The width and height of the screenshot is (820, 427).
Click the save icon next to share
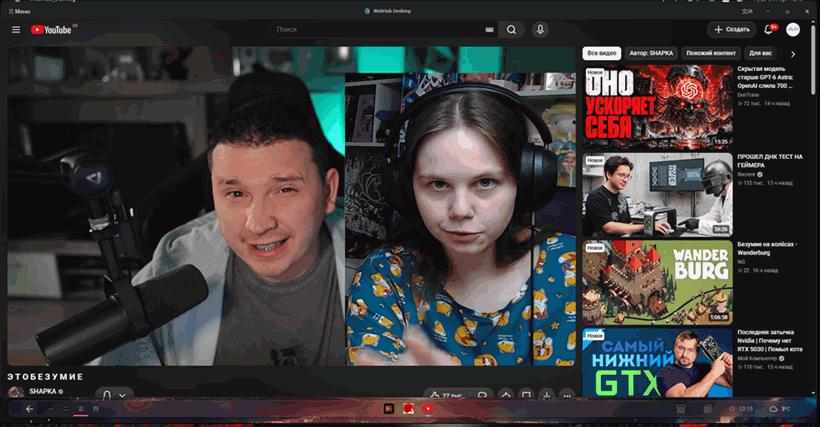[x=526, y=396]
